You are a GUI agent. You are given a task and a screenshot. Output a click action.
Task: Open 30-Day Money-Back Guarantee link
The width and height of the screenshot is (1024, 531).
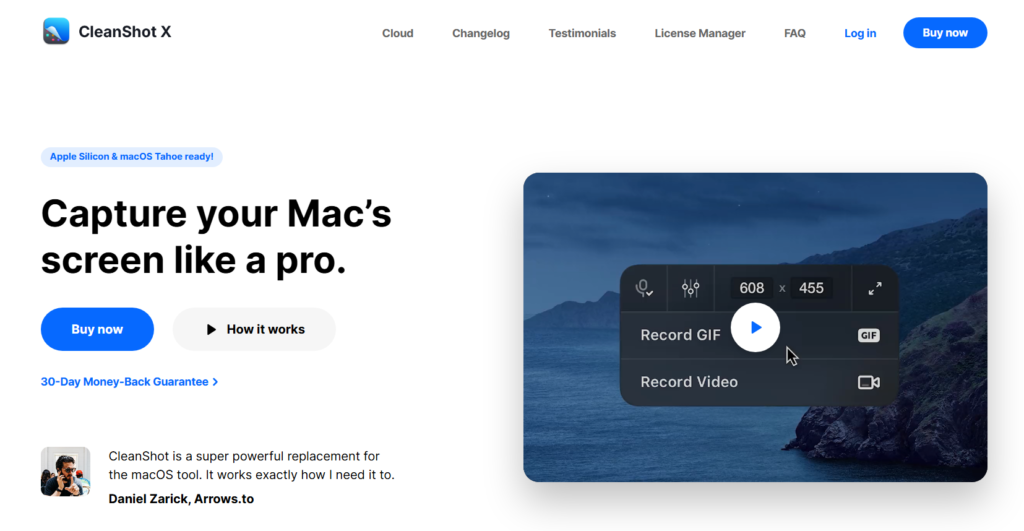pos(129,381)
